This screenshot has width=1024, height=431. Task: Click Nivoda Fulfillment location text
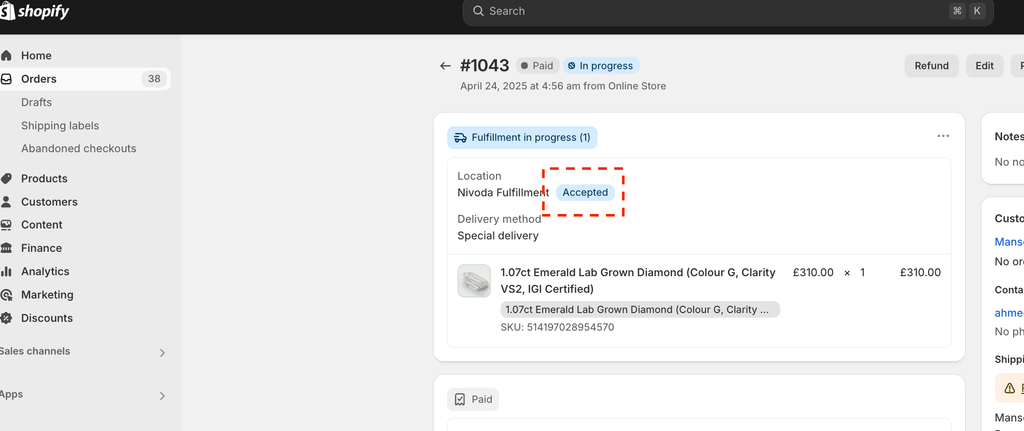[x=503, y=193]
